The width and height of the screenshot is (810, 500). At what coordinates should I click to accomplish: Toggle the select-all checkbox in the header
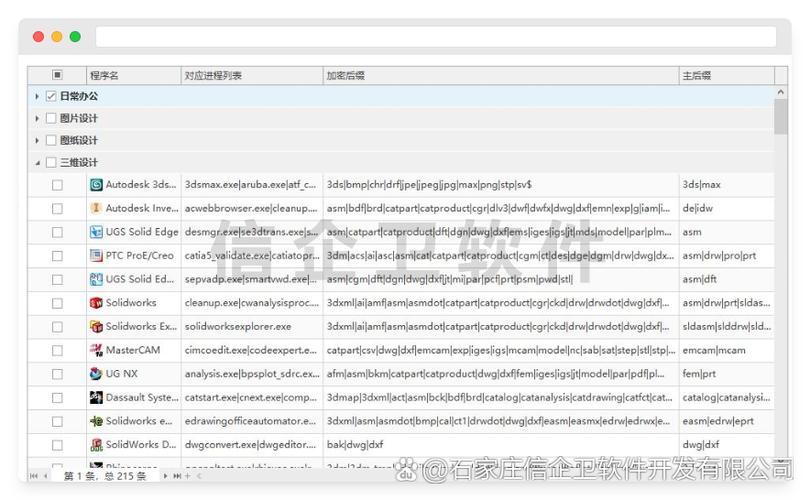(57, 75)
